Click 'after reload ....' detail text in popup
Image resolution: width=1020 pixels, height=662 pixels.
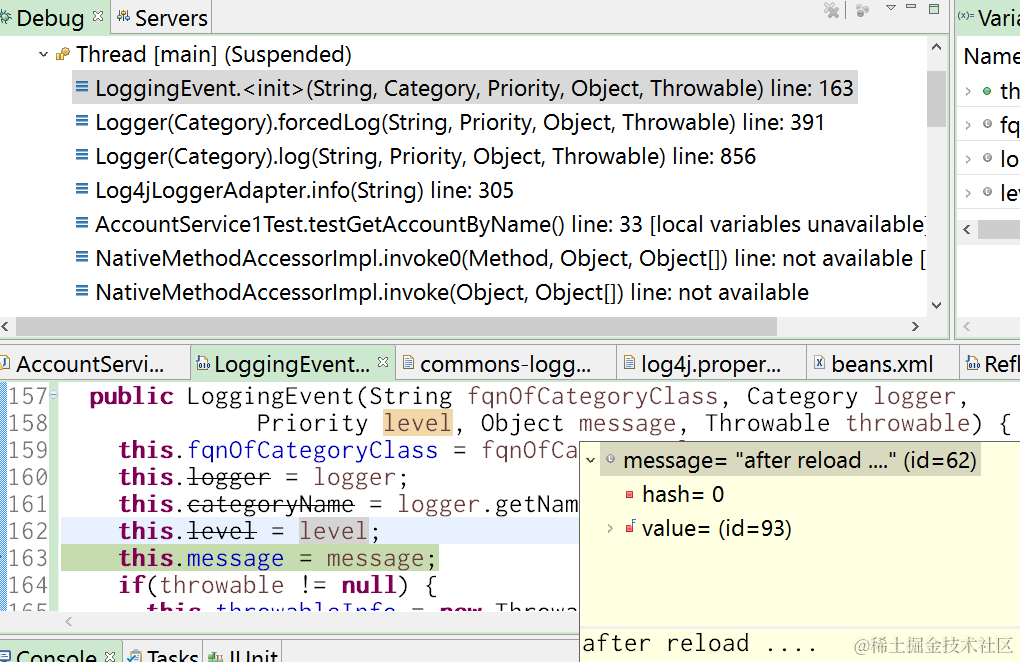699,643
